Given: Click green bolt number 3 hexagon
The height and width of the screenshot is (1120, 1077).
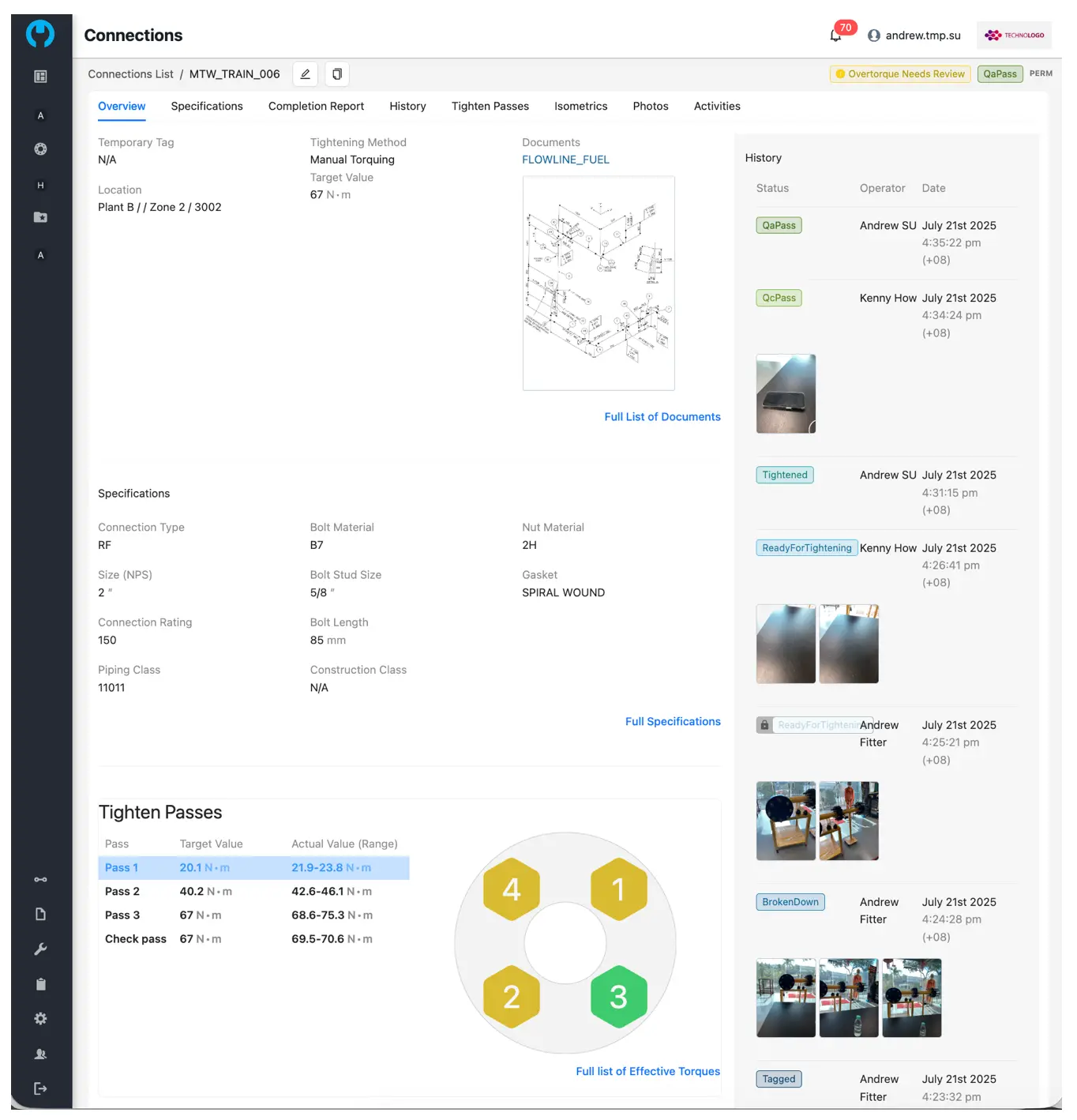Looking at the screenshot, I should click(618, 997).
